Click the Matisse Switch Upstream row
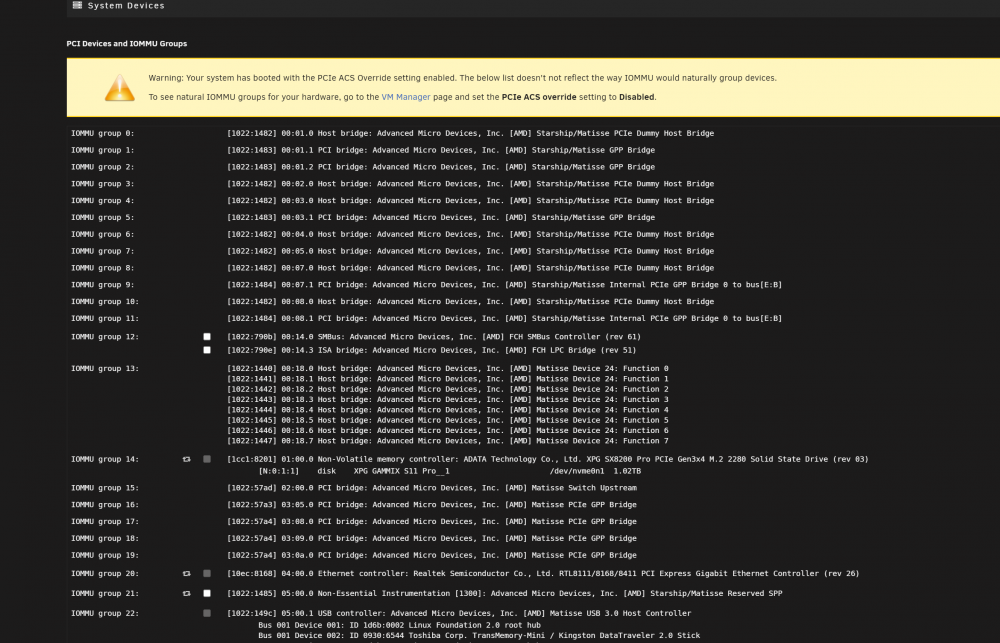Screen dimensions: 1000x643 (432, 488)
